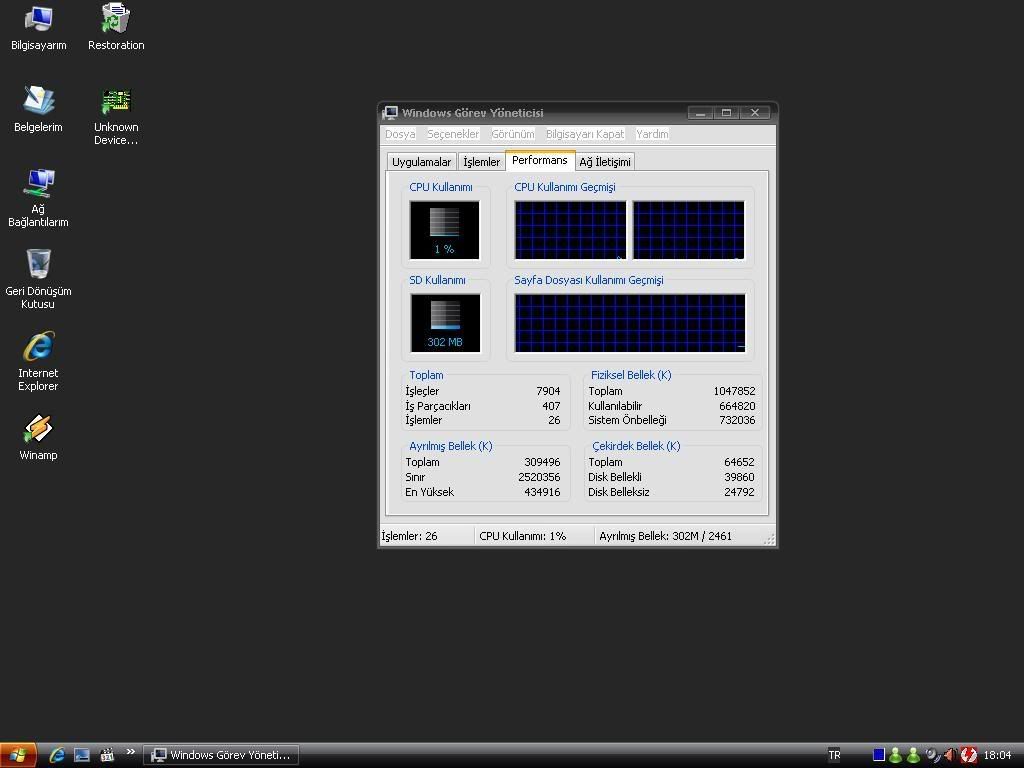
Task: Click the committed memory total 309496
Action: (x=542, y=462)
